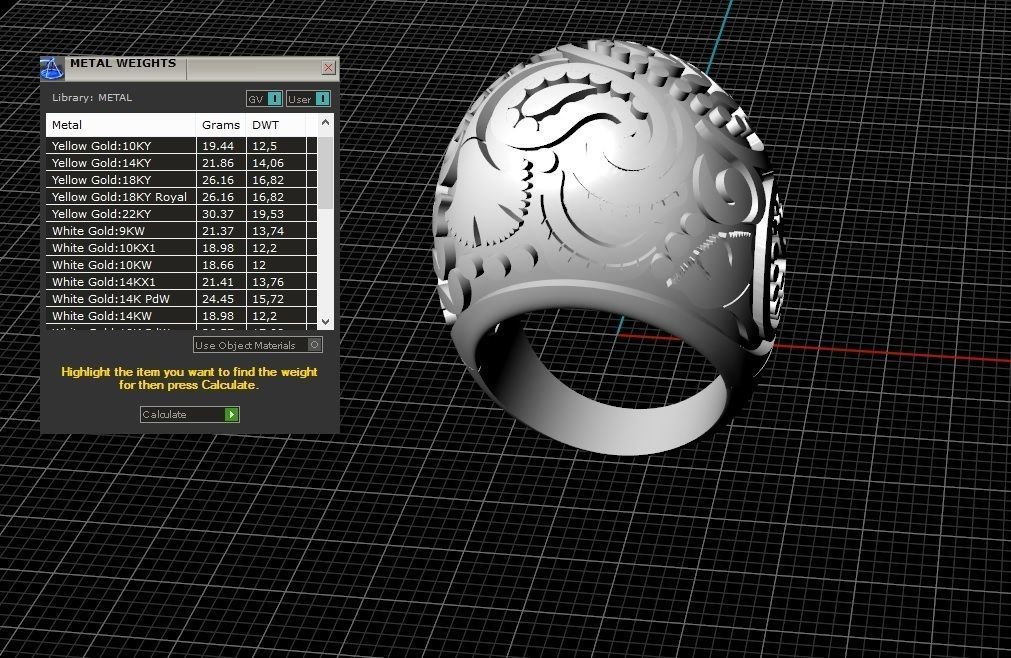The height and width of the screenshot is (658, 1011).
Task: Toggle the GV library button
Action: click(264, 99)
